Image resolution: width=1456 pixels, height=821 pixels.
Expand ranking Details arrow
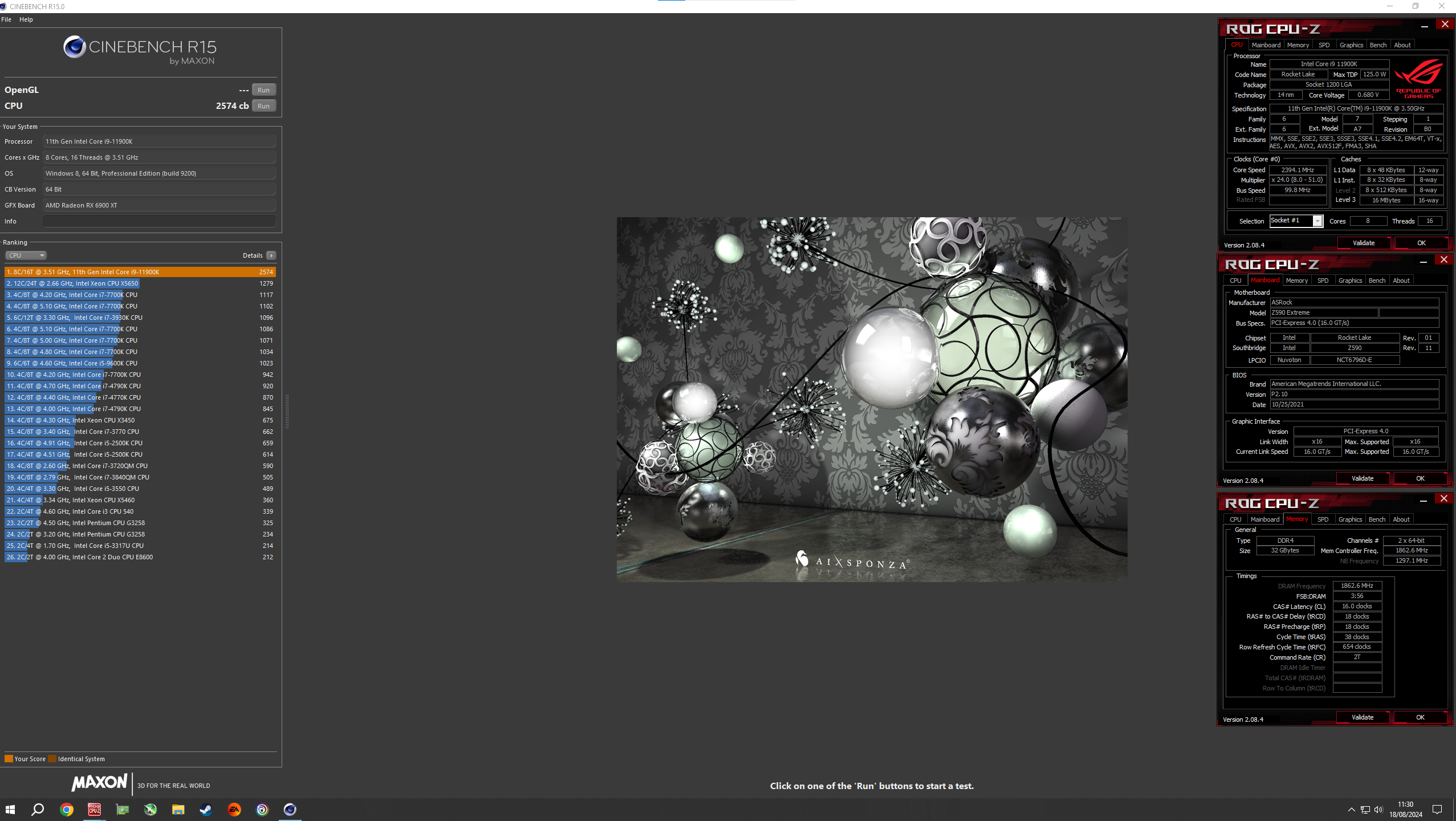pos(271,255)
